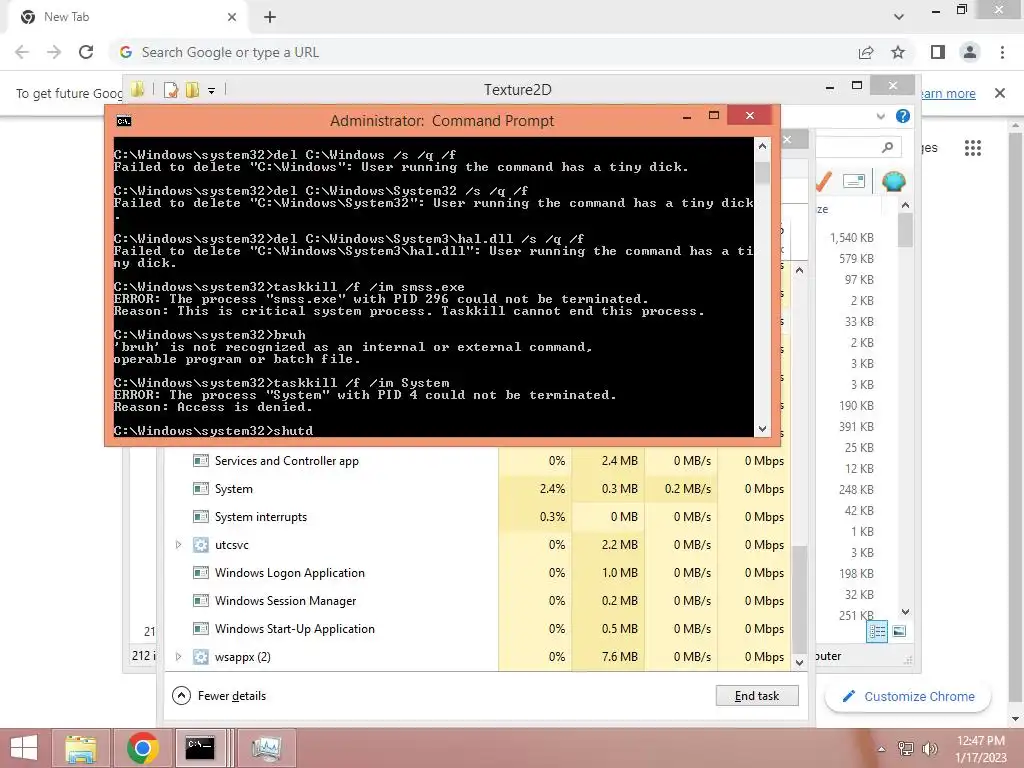Image resolution: width=1024 pixels, height=768 pixels.
Task: Bookmark this tab with star icon
Action: tap(898, 52)
